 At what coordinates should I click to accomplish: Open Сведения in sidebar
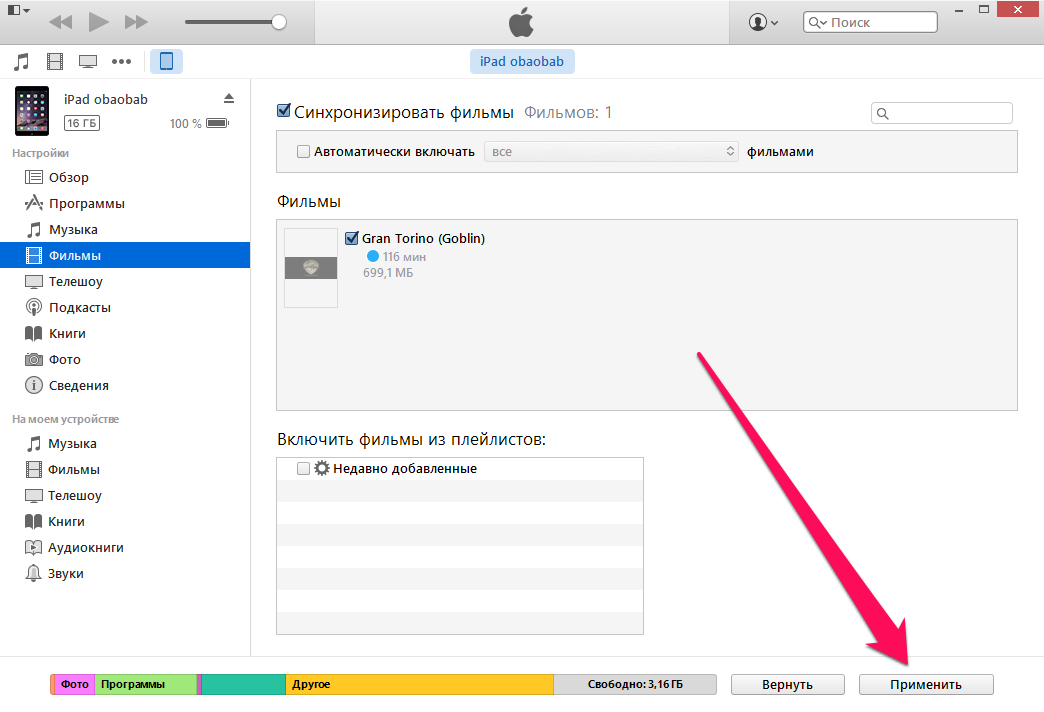(125, 385)
